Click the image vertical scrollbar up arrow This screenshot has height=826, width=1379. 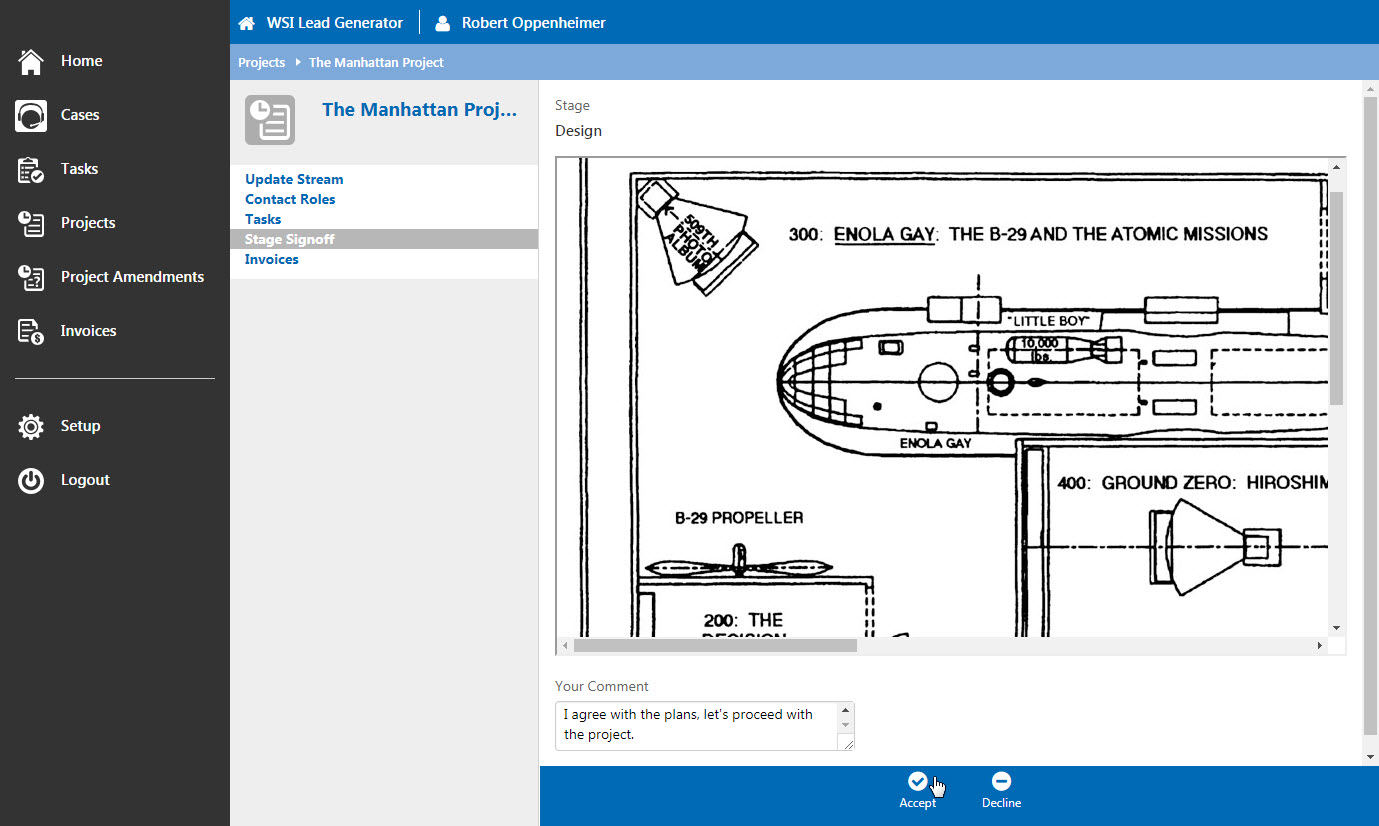1337,166
